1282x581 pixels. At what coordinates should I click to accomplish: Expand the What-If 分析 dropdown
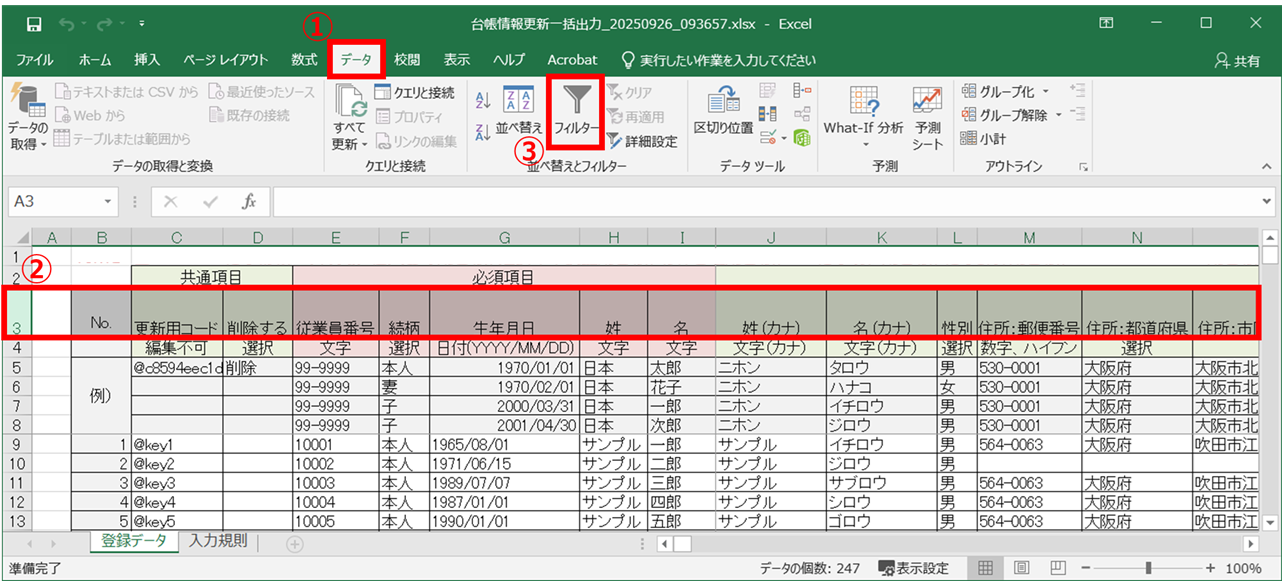point(863,144)
